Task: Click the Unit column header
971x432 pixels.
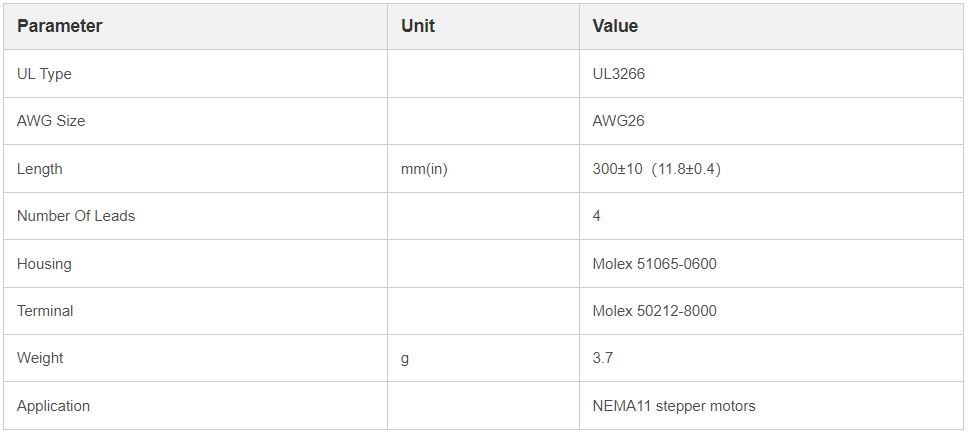Action: point(418,26)
